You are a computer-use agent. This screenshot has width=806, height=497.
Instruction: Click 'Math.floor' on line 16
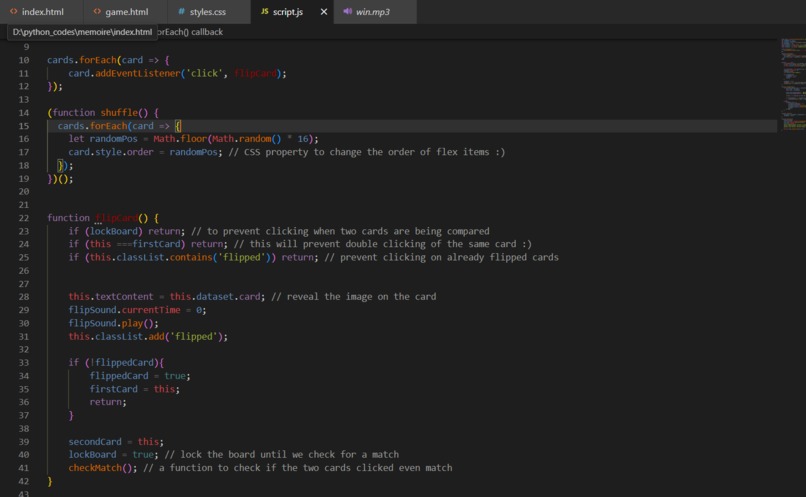pos(180,139)
